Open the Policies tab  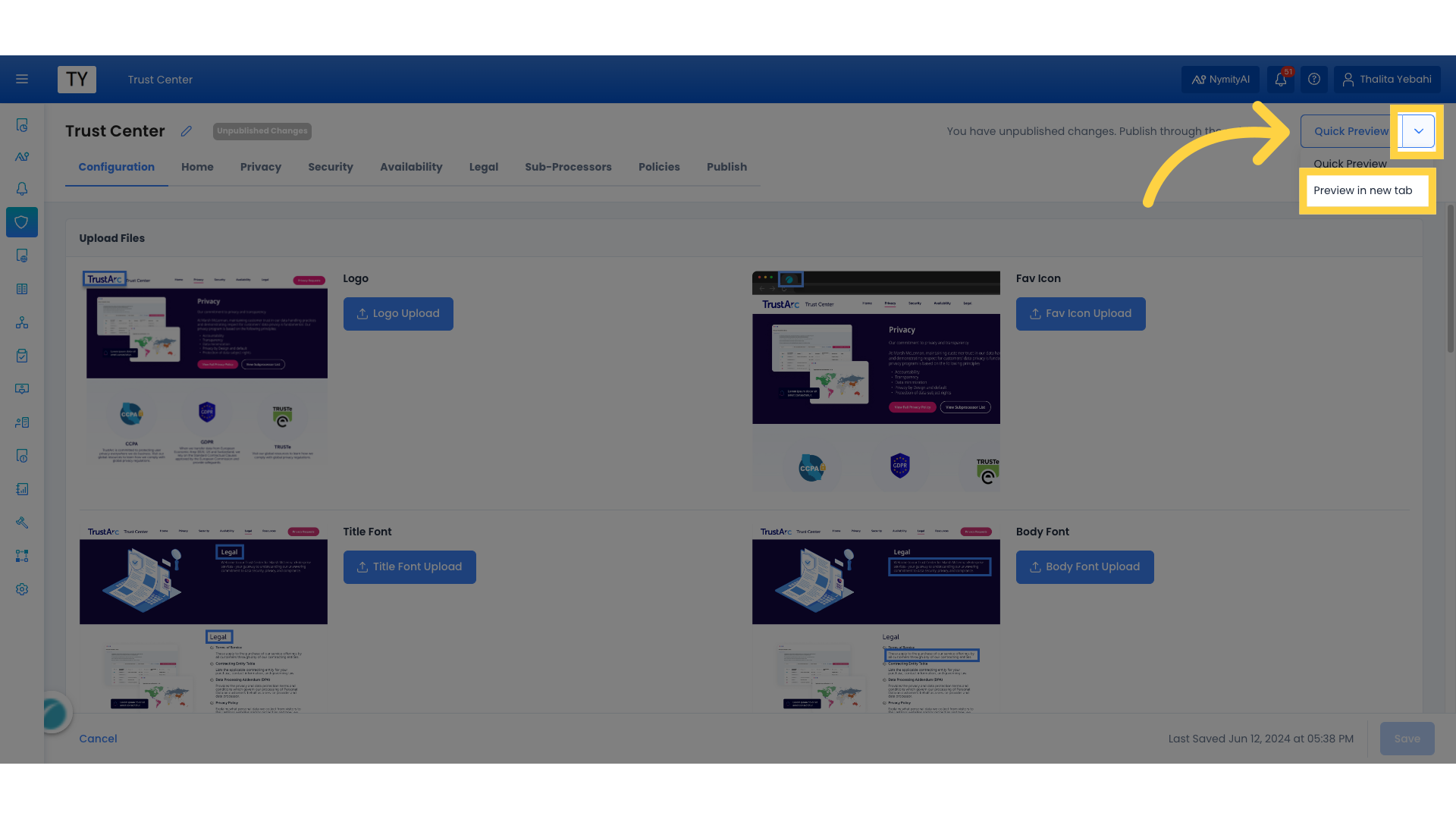659,167
